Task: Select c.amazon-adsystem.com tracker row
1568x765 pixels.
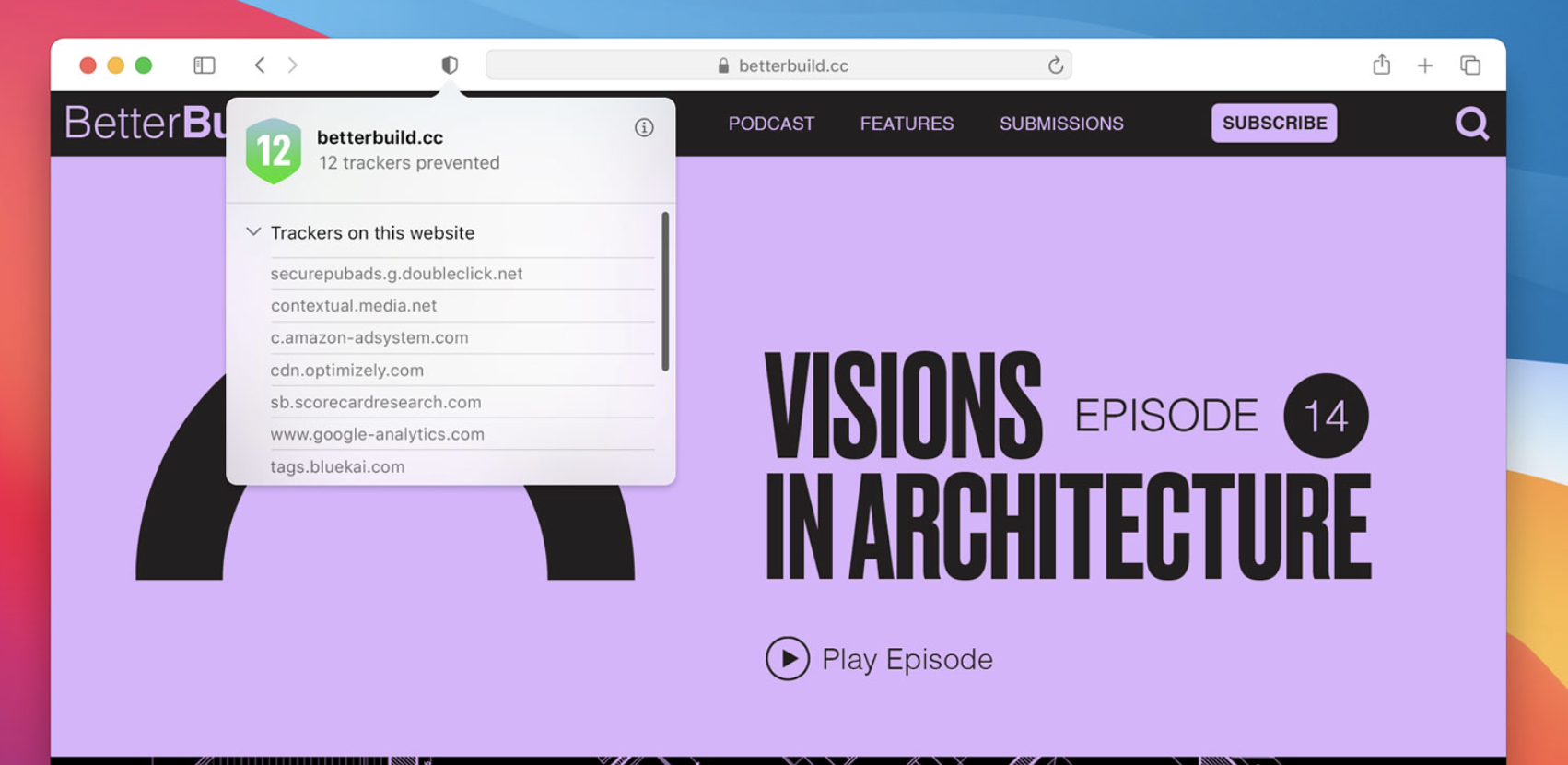Action: (x=462, y=338)
